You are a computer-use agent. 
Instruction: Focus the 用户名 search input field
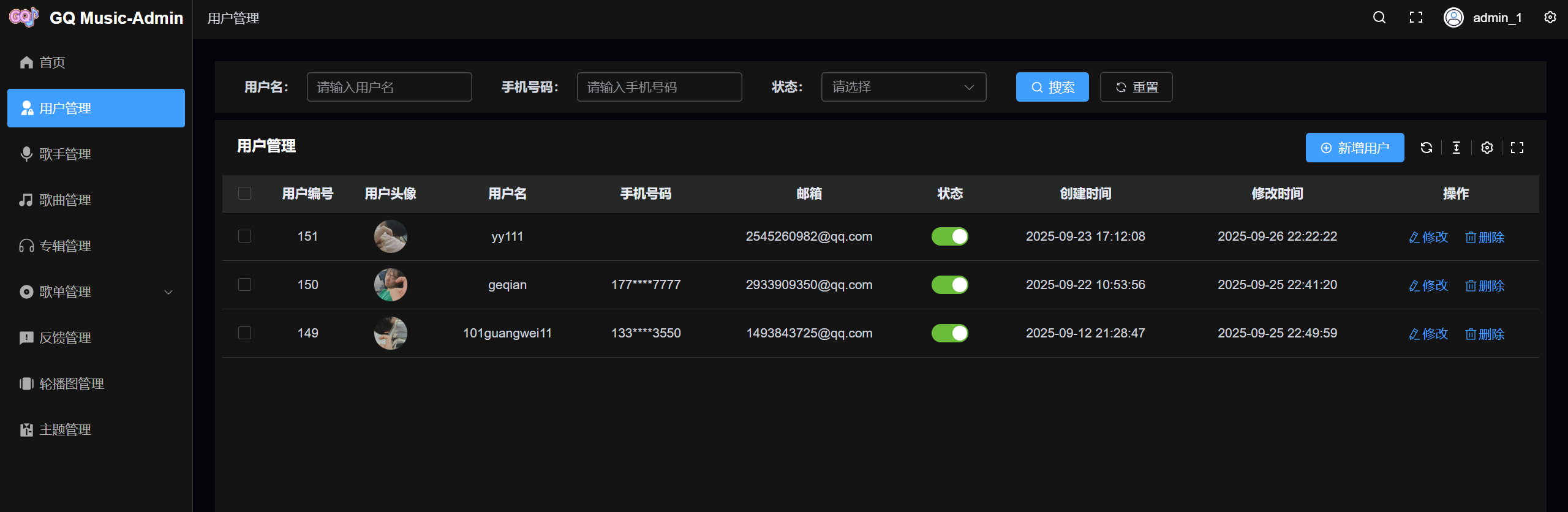point(389,87)
